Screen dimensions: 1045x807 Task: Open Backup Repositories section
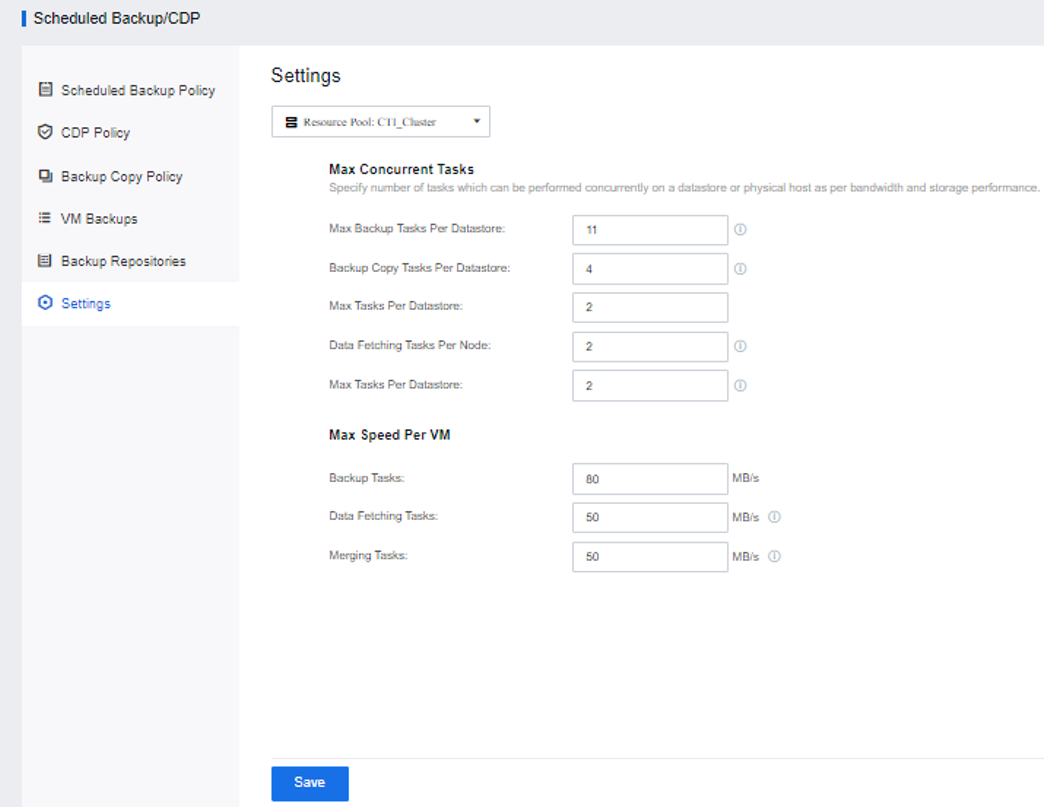click(x=123, y=261)
